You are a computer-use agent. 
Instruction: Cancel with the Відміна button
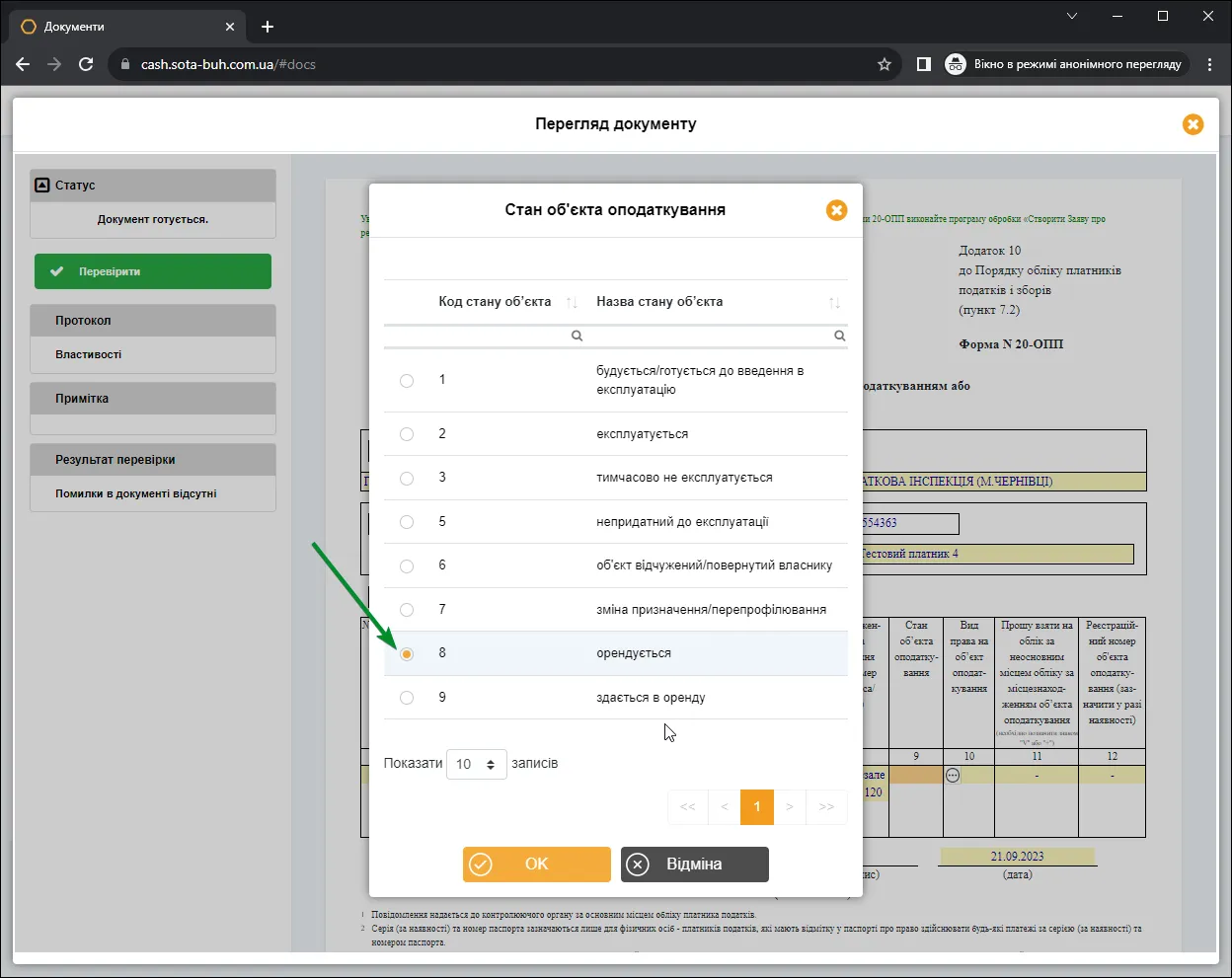click(695, 865)
